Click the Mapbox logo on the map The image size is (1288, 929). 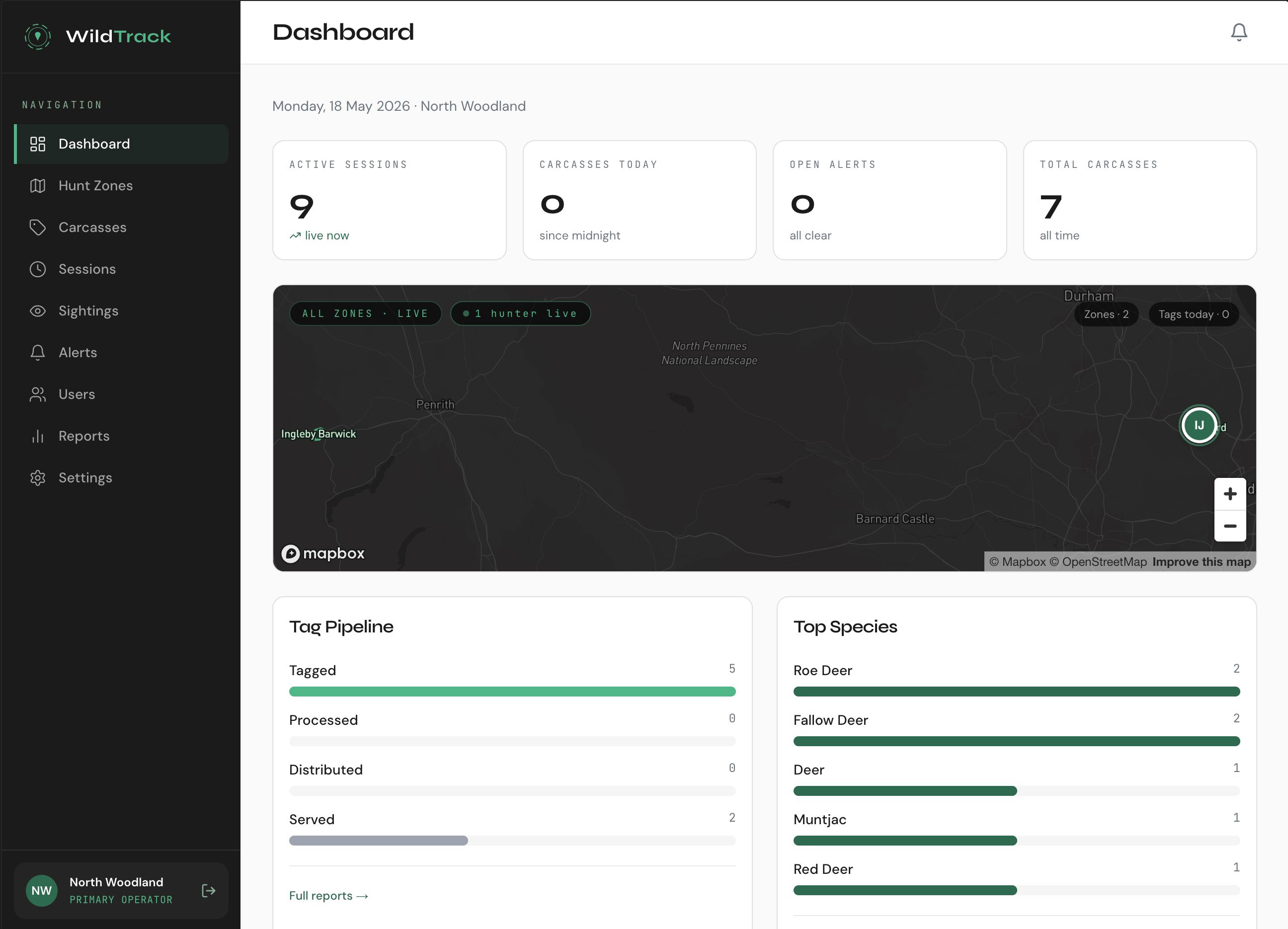(x=322, y=553)
